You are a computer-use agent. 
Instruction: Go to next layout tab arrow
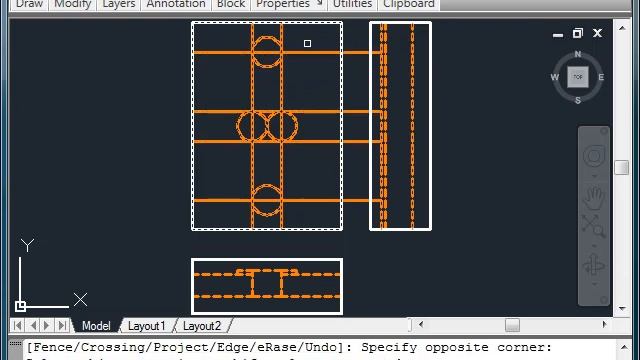point(47,326)
